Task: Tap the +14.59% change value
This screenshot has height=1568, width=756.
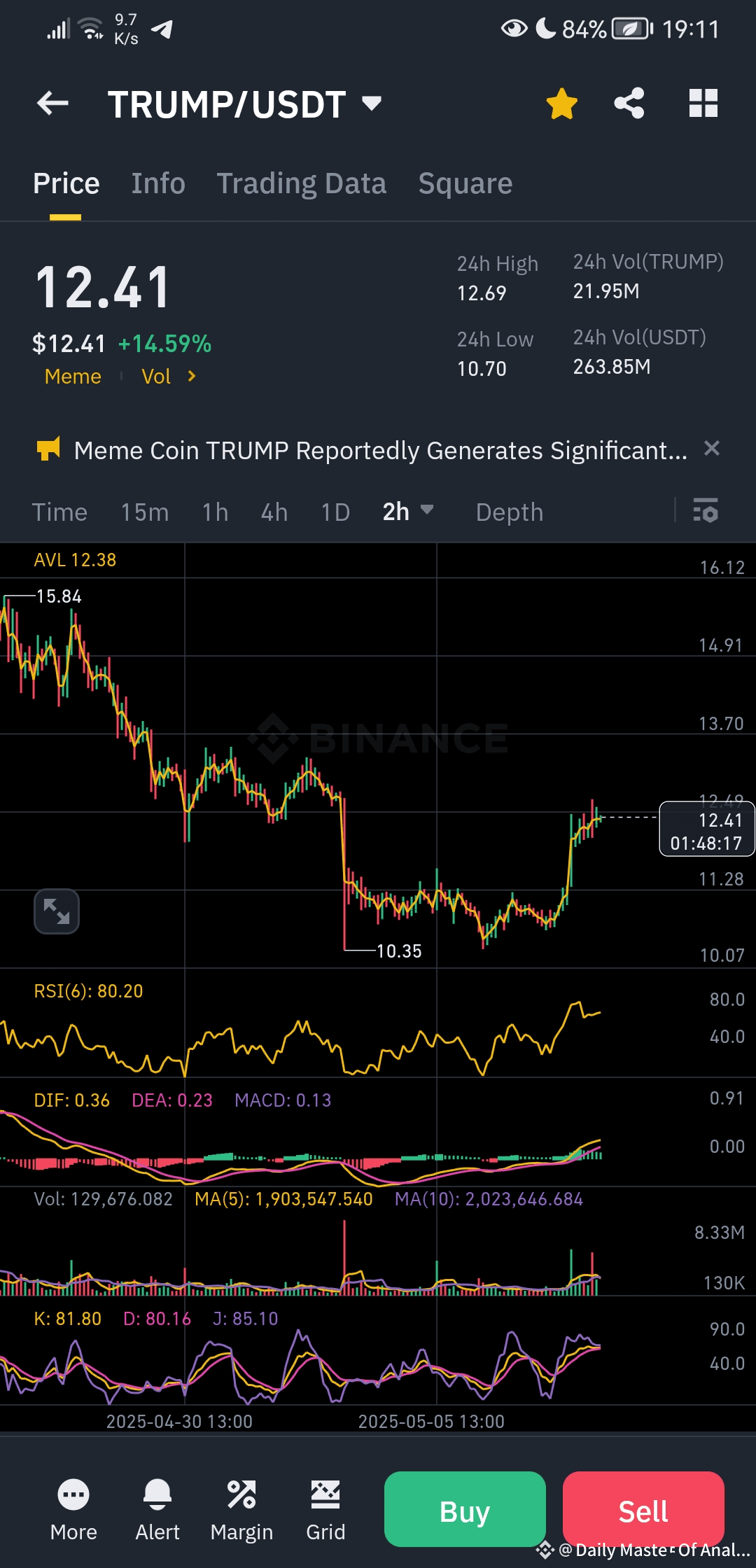Action: coord(164,344)
